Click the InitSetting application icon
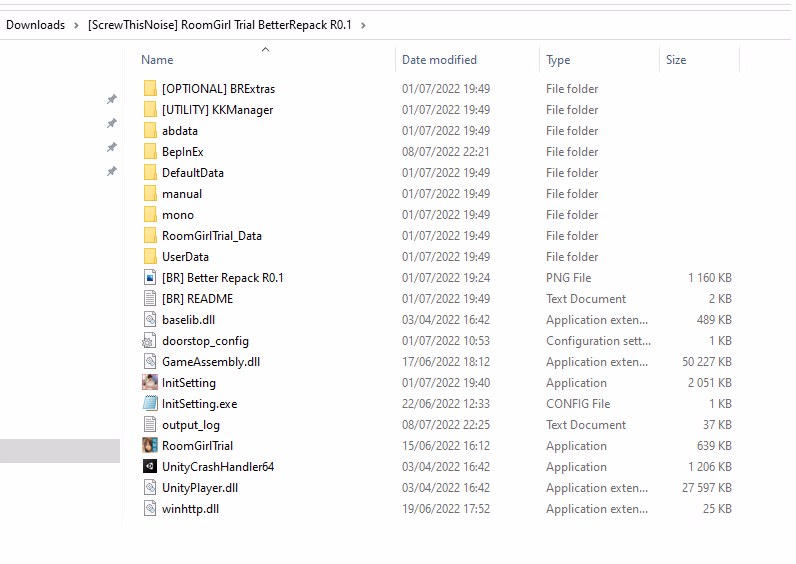Viewport: 796px width, 564px height. pos(150,383)
